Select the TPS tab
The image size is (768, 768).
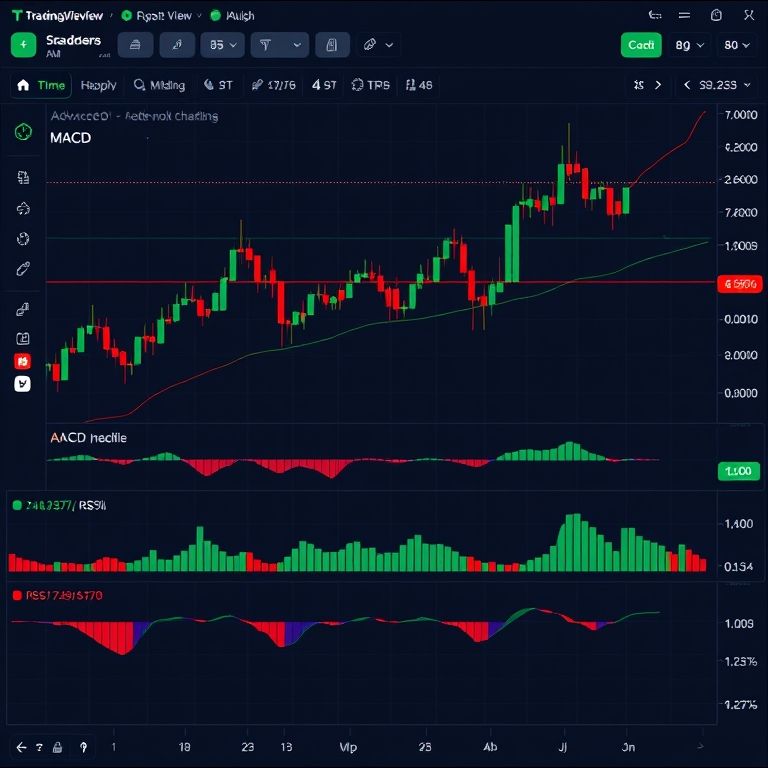point(371,85)
